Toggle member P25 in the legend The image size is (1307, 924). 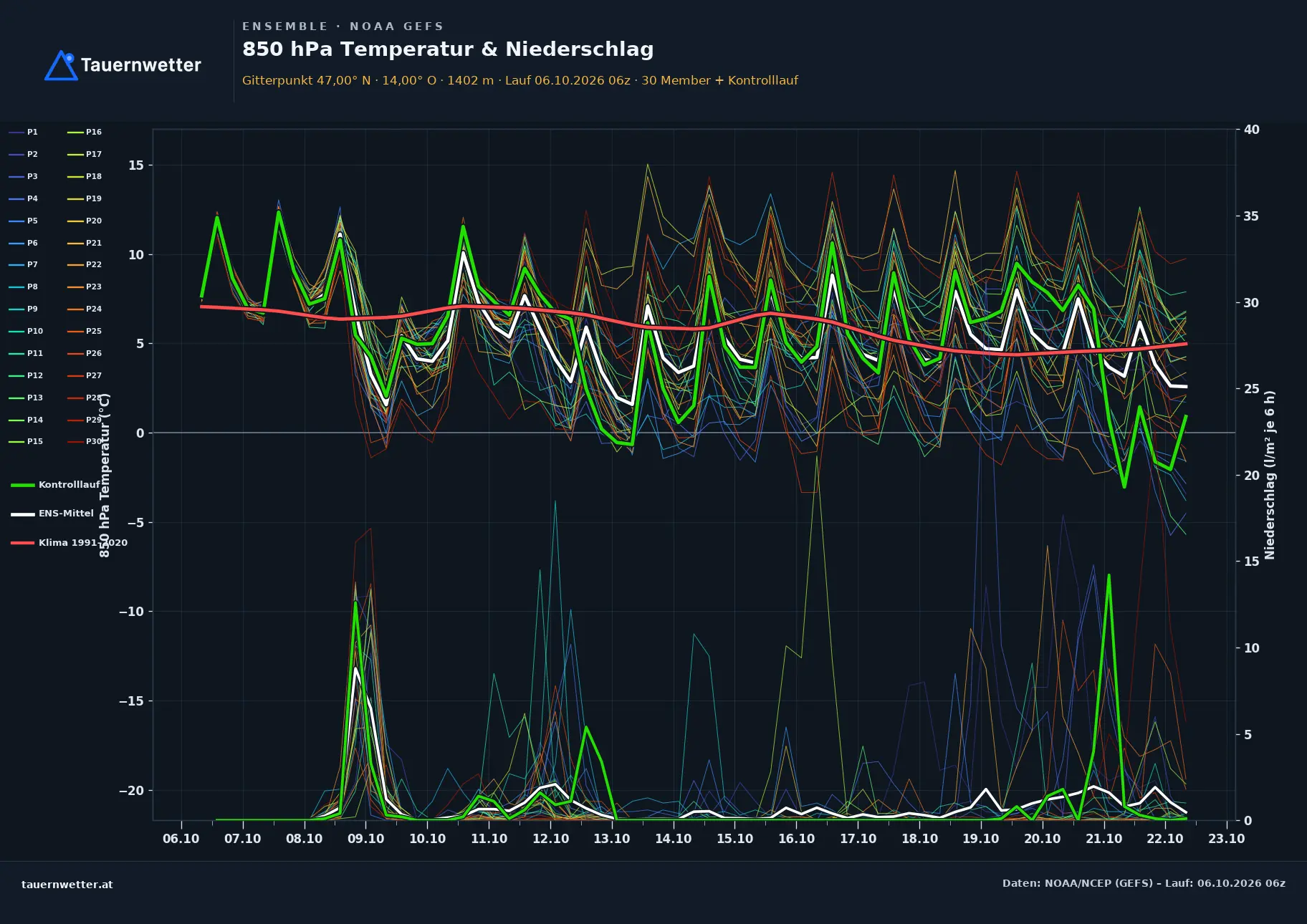pyautogui.click(x=85, y=331)
